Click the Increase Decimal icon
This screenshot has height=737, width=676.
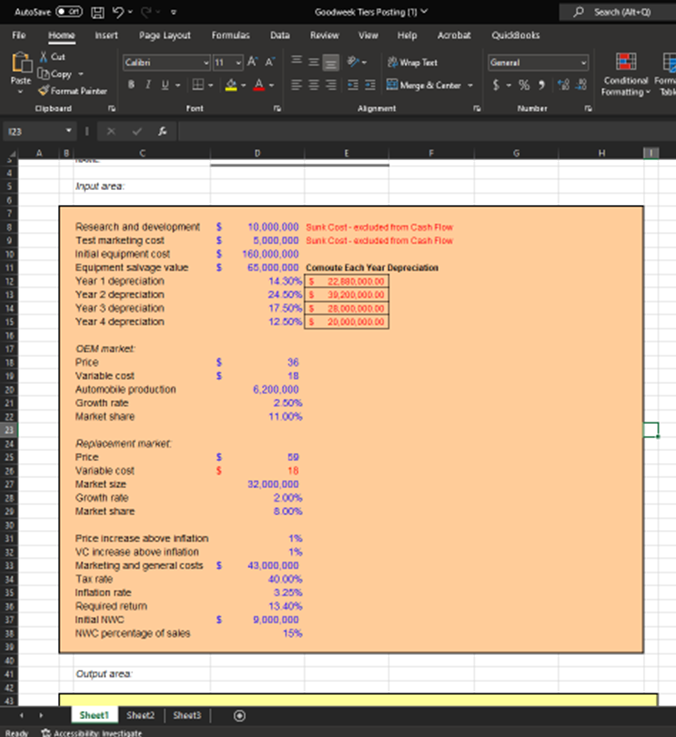(563, 85)
